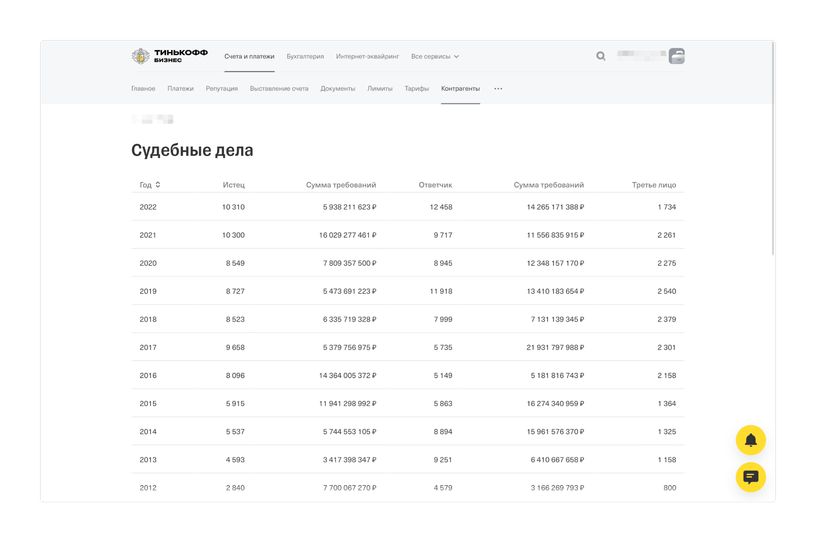This screenshot has height=543, width=816.
Task: Click the amount 16 029 277 461 ₽
Action: tap(348, 235)
